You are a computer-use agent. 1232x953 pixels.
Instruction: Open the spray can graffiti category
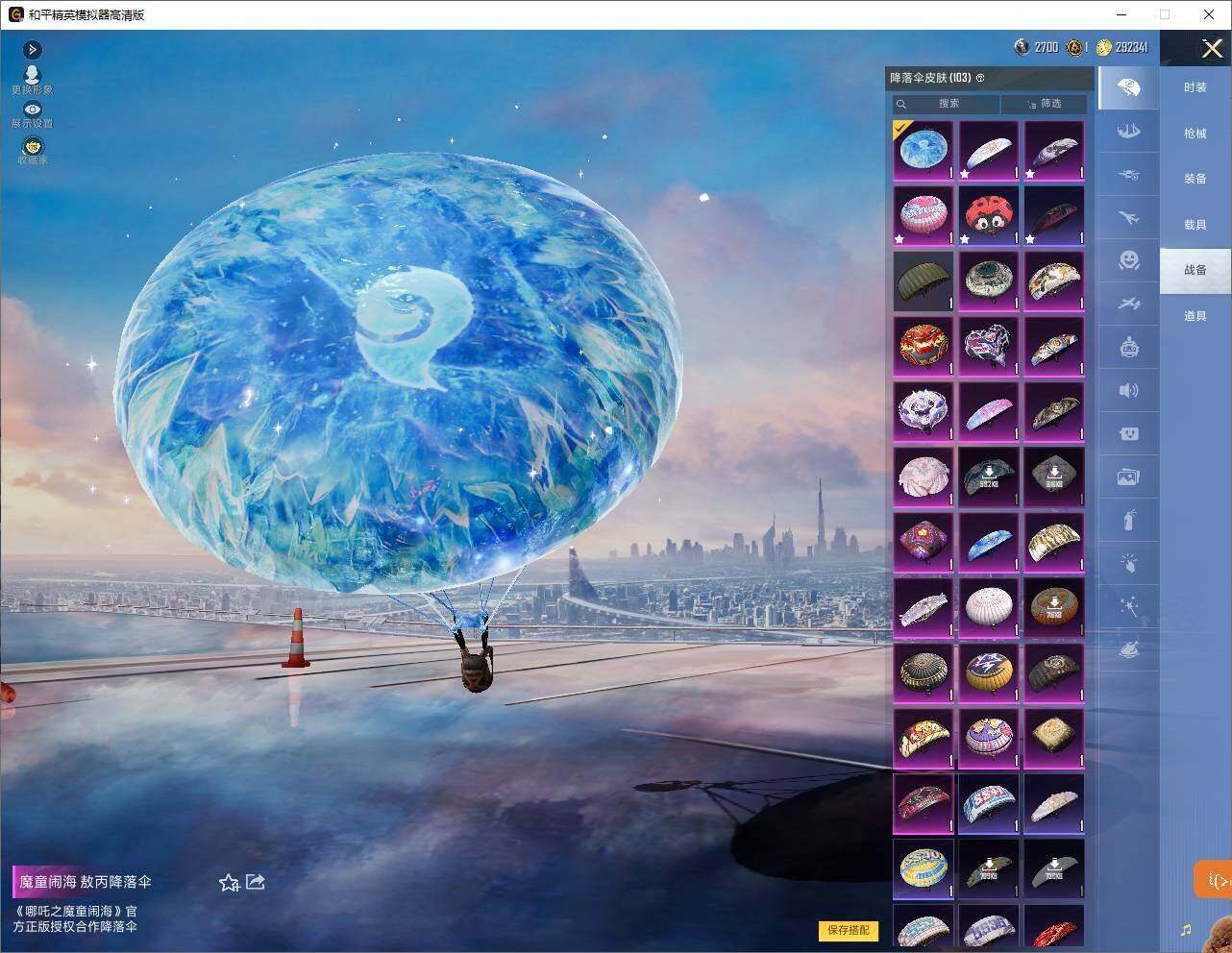coord(1129,521)
